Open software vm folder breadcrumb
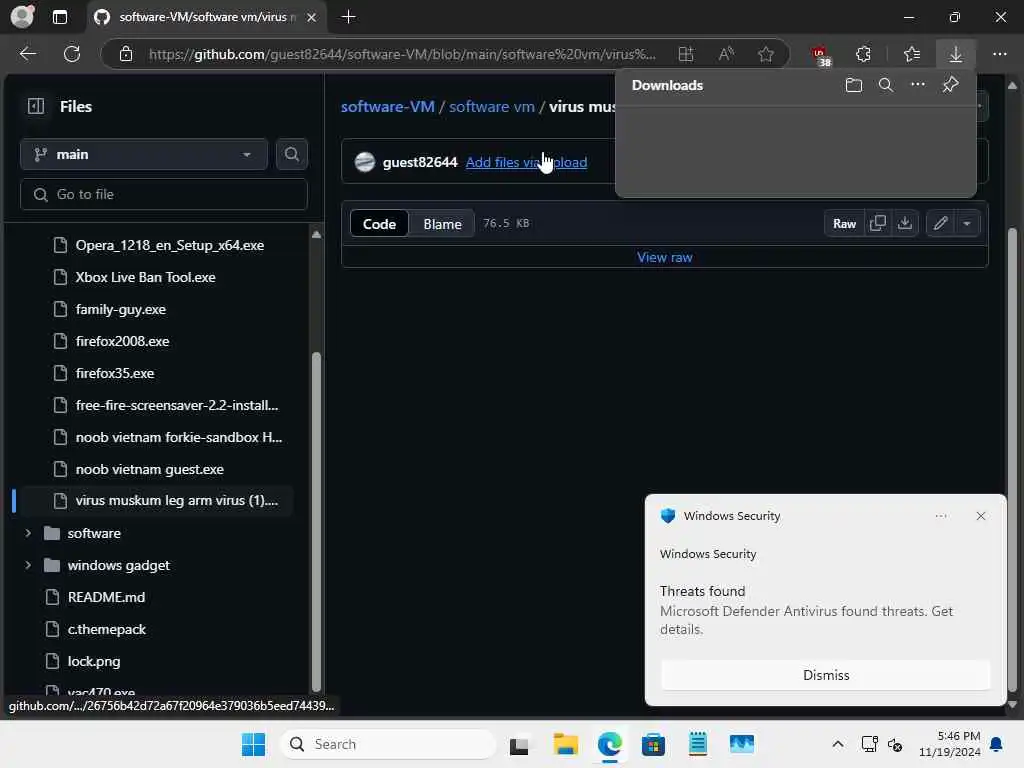Image resolution: width=1024 pixels, height=768 pixels. pyautogui.click(x=492, y=106)
